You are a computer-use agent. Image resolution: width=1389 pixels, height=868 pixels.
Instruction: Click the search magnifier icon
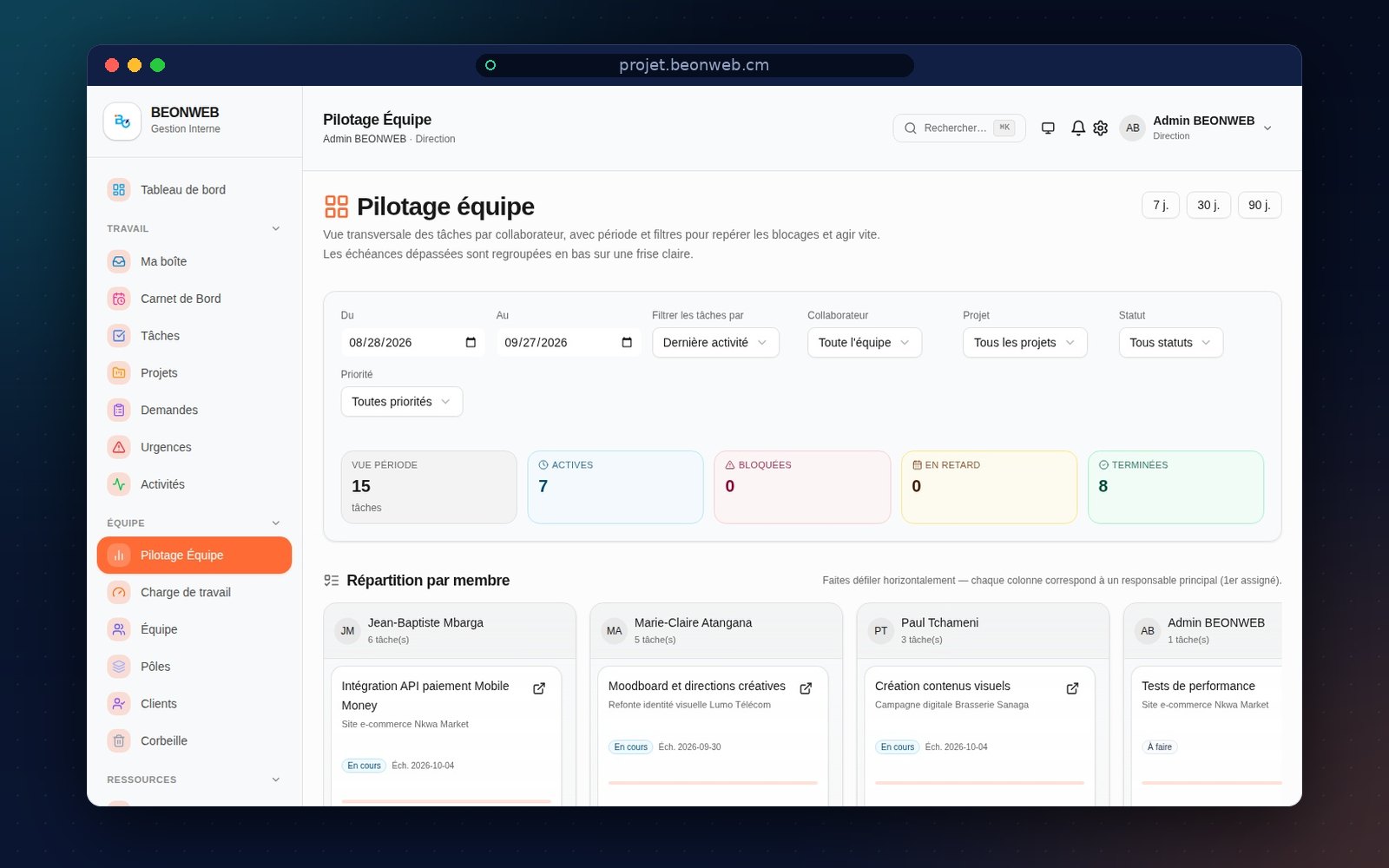point(911,128)
